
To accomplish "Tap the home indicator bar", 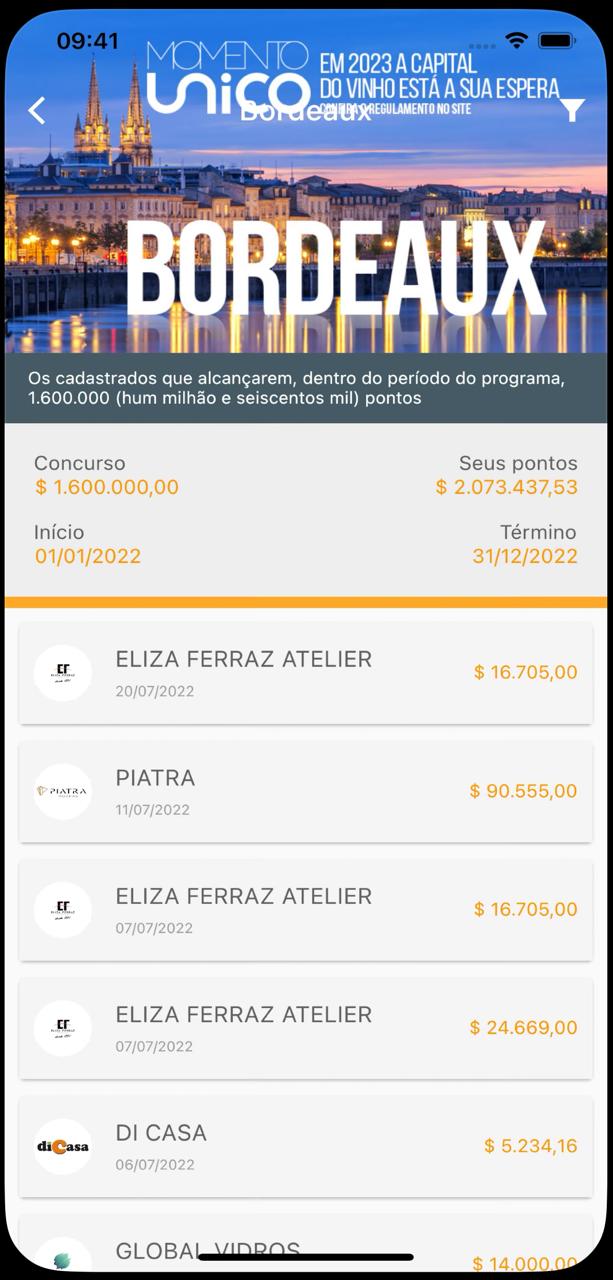I will coord(306,1257).
